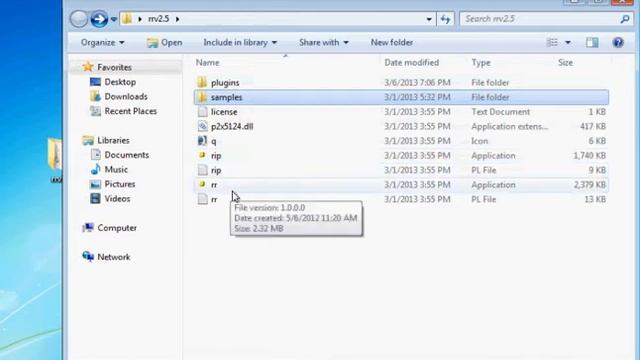Click the plugins folder icon
Image resolution: width=640 pixels, height=360 pixels.
[x=202, y=82]
